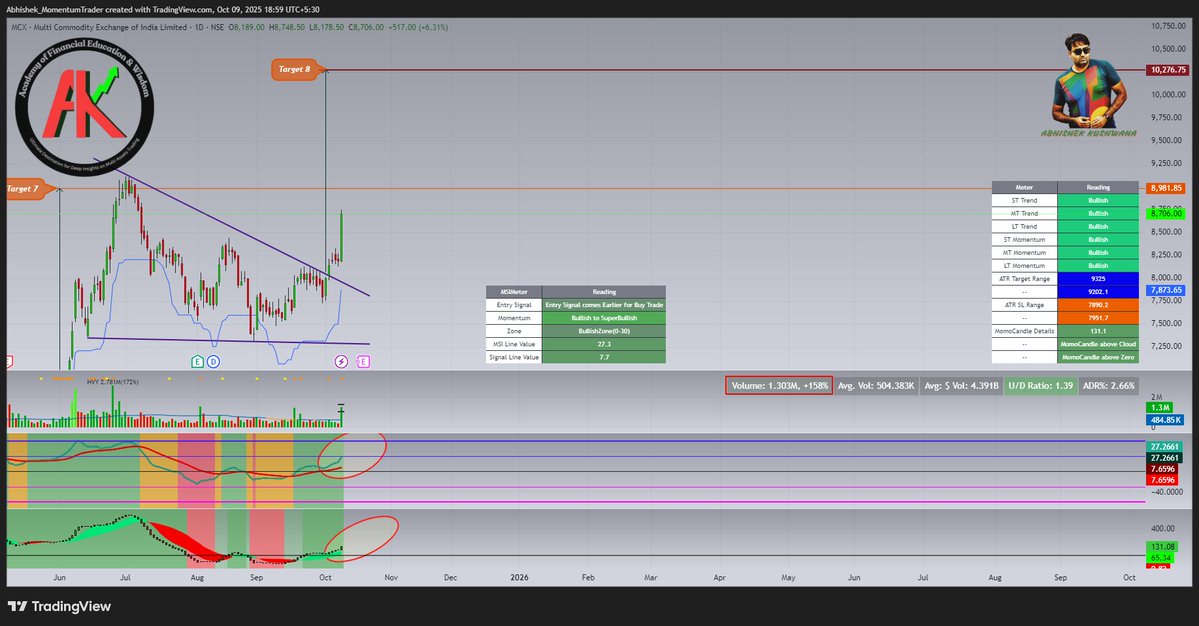Click the Avg. Vol: 504.383K box

876,386
